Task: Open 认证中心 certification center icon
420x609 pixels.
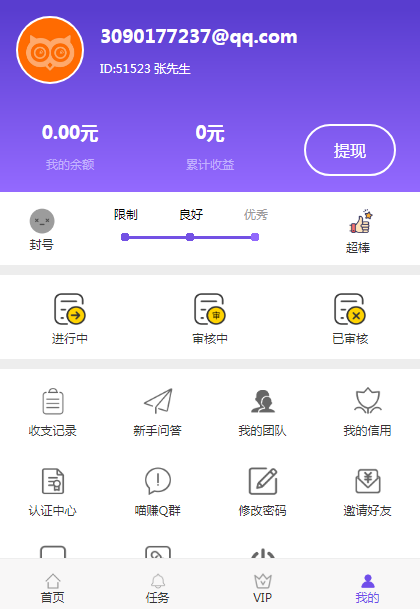Action: tap(52, 481)
